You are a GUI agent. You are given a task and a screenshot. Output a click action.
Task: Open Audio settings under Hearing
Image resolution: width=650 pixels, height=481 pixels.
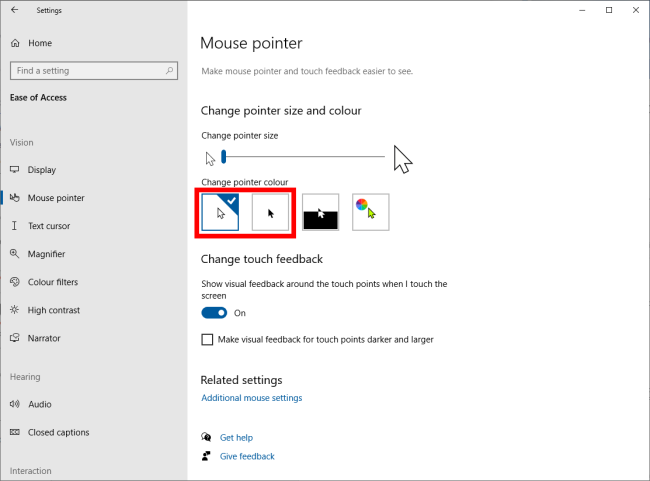[40, 404]
